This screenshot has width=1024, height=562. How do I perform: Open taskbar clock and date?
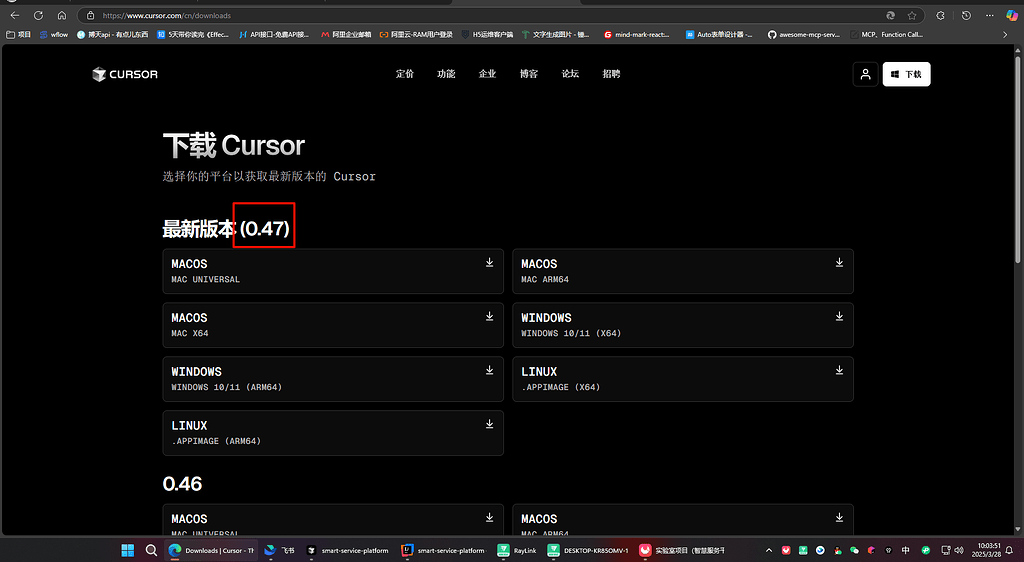click(985, 550)
